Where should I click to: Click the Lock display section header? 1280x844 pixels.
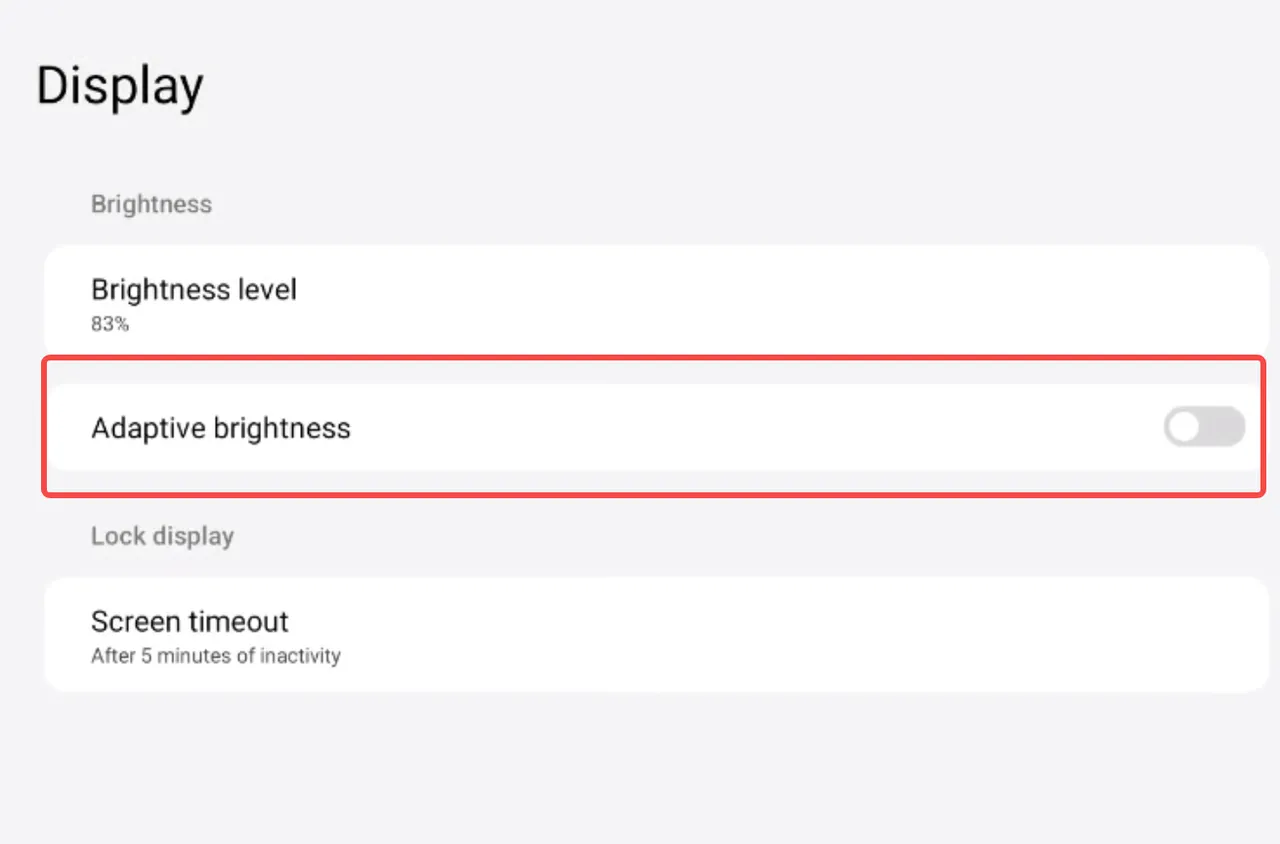[x=162, y=536]
